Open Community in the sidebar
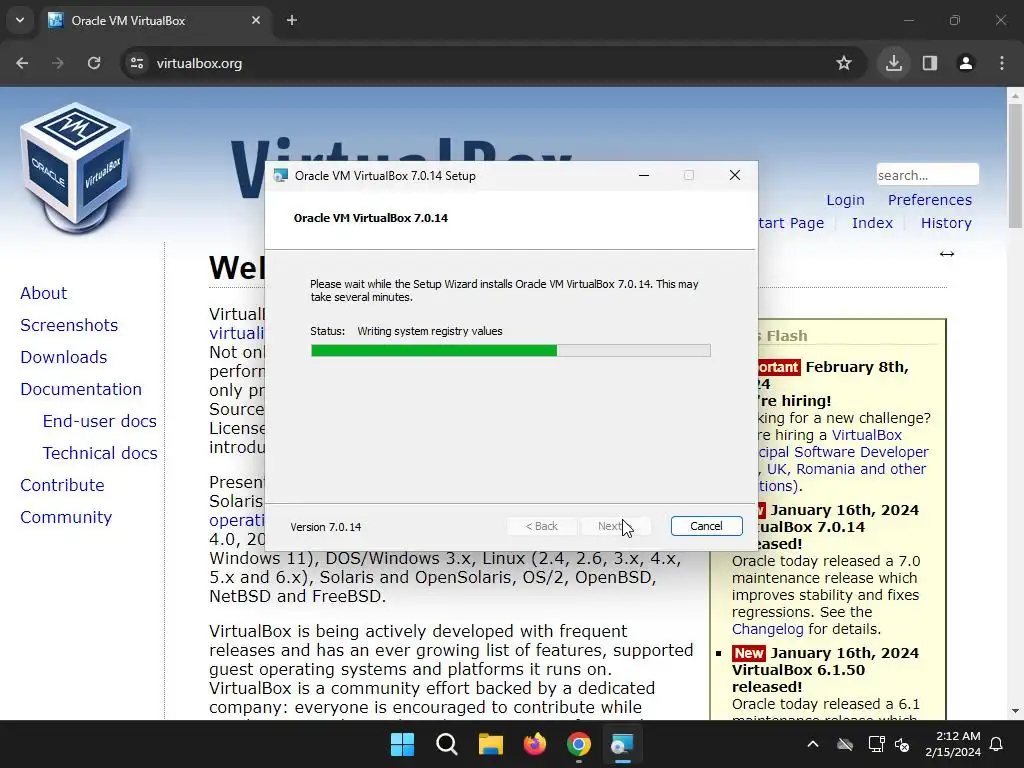Image resolution: width=1024 pixels, height=768 pixels. coord(66,517)
